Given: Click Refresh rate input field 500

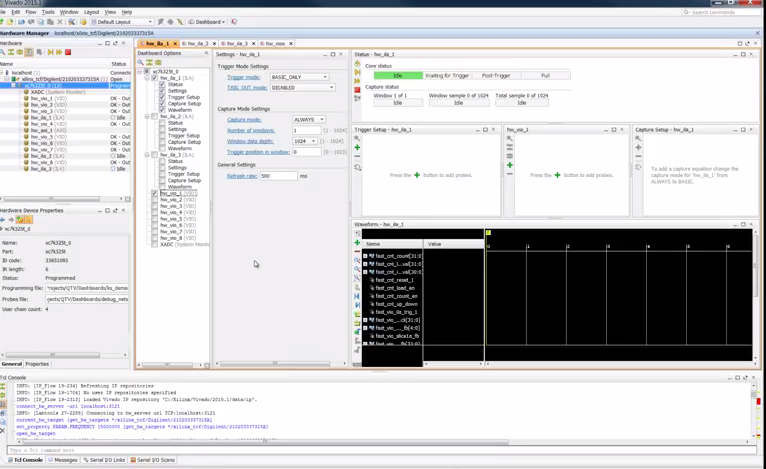Looking at the screenshot, I should point(278,176).
